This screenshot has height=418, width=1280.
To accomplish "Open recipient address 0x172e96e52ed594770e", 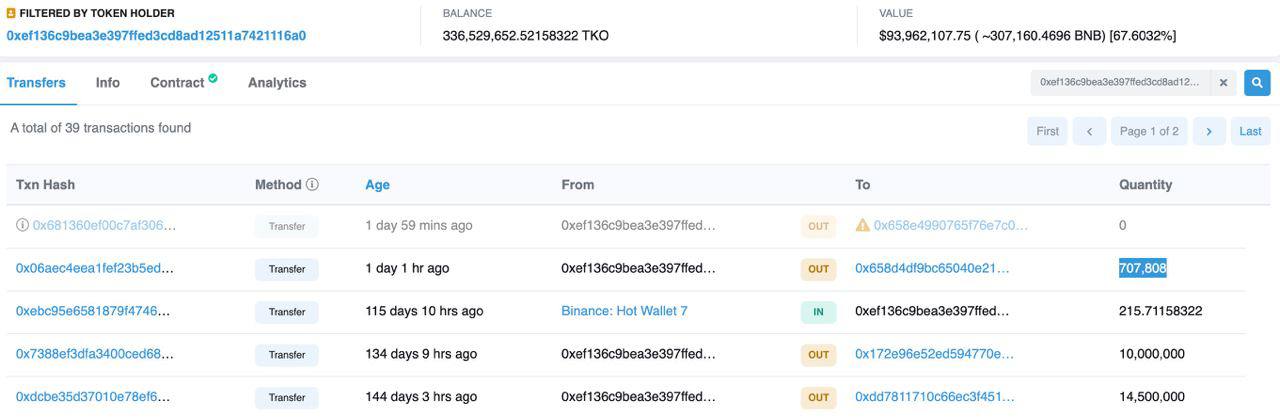I will 934,354.
